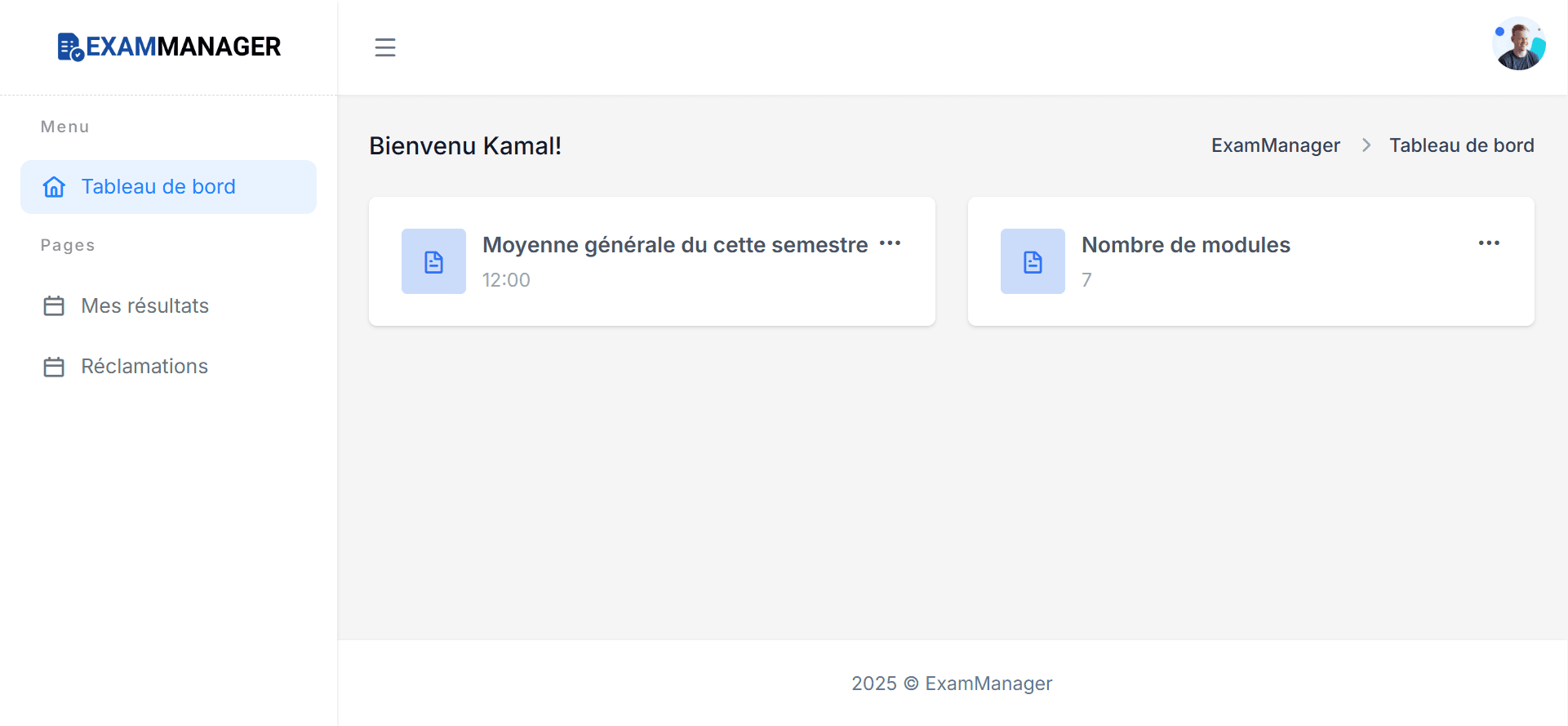The height and width of the screenshot is (726, 1568).
Task: Click the Nombre de modules title
Action: pyautogui.click(x=1185, y=245)
